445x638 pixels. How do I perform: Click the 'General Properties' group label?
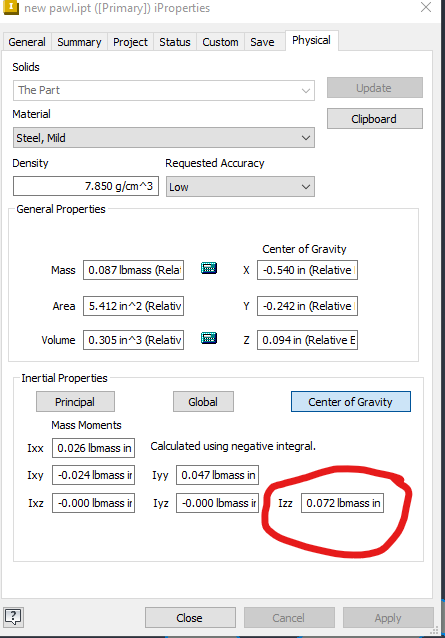tap(61, 209)
